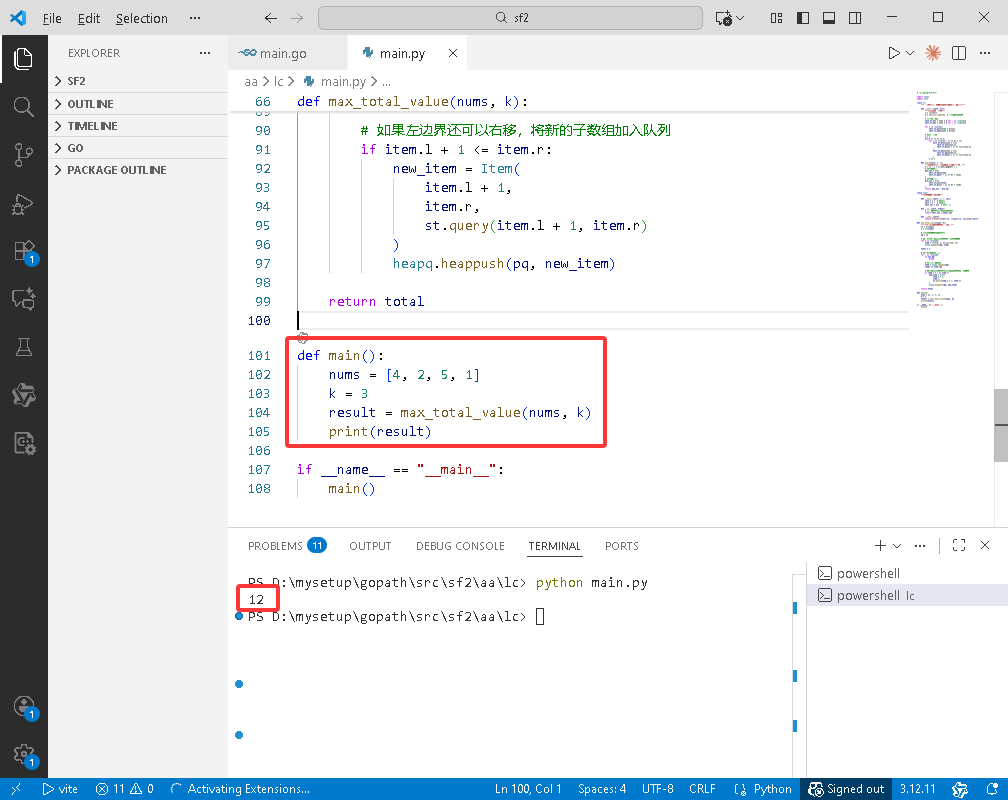
Task: Close the terminal panel
Action: click(x=985, y=545)
